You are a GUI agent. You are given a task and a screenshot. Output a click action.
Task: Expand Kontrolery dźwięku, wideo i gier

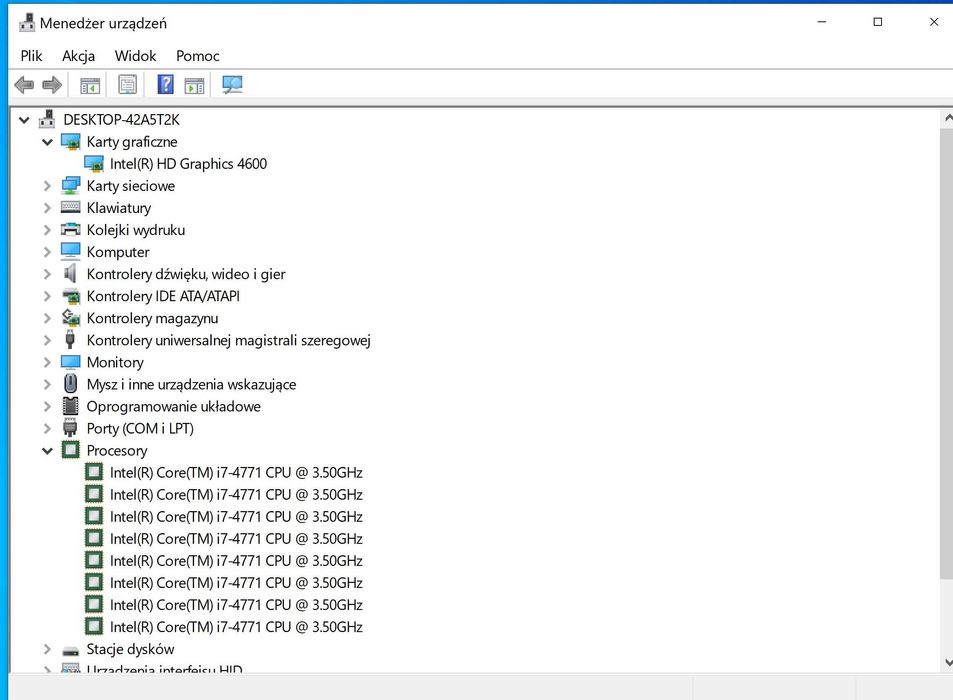47,274
